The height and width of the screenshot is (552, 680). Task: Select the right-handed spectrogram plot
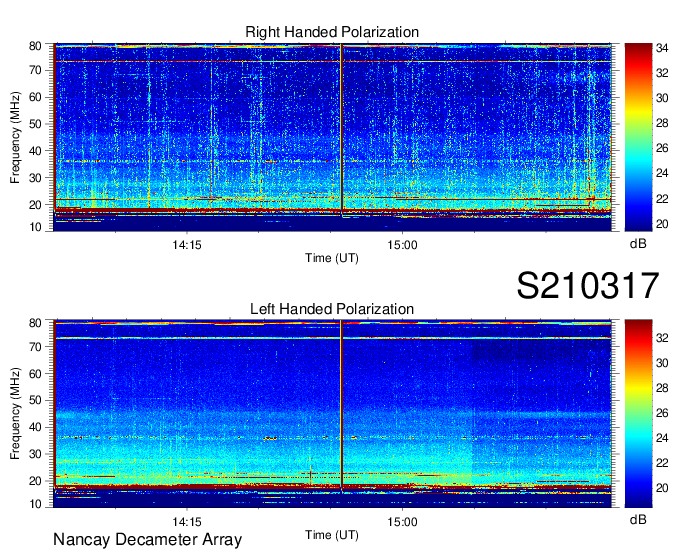pos(332,137)
